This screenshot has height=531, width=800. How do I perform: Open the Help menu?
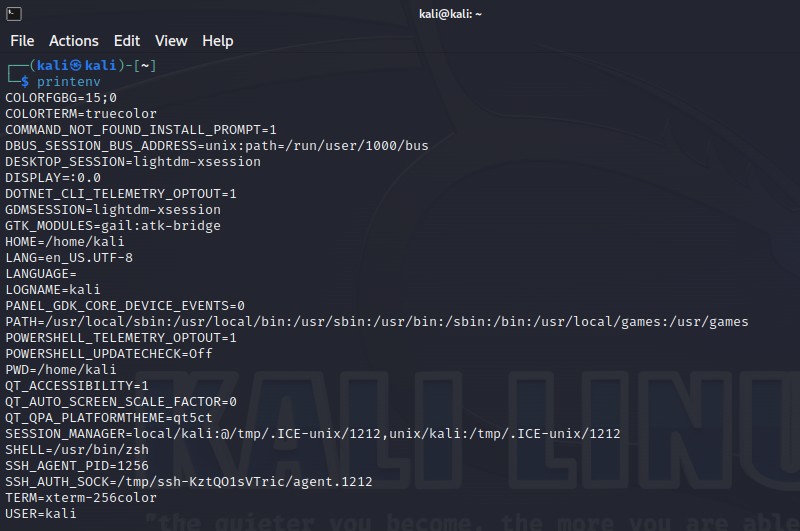[217, 41]
